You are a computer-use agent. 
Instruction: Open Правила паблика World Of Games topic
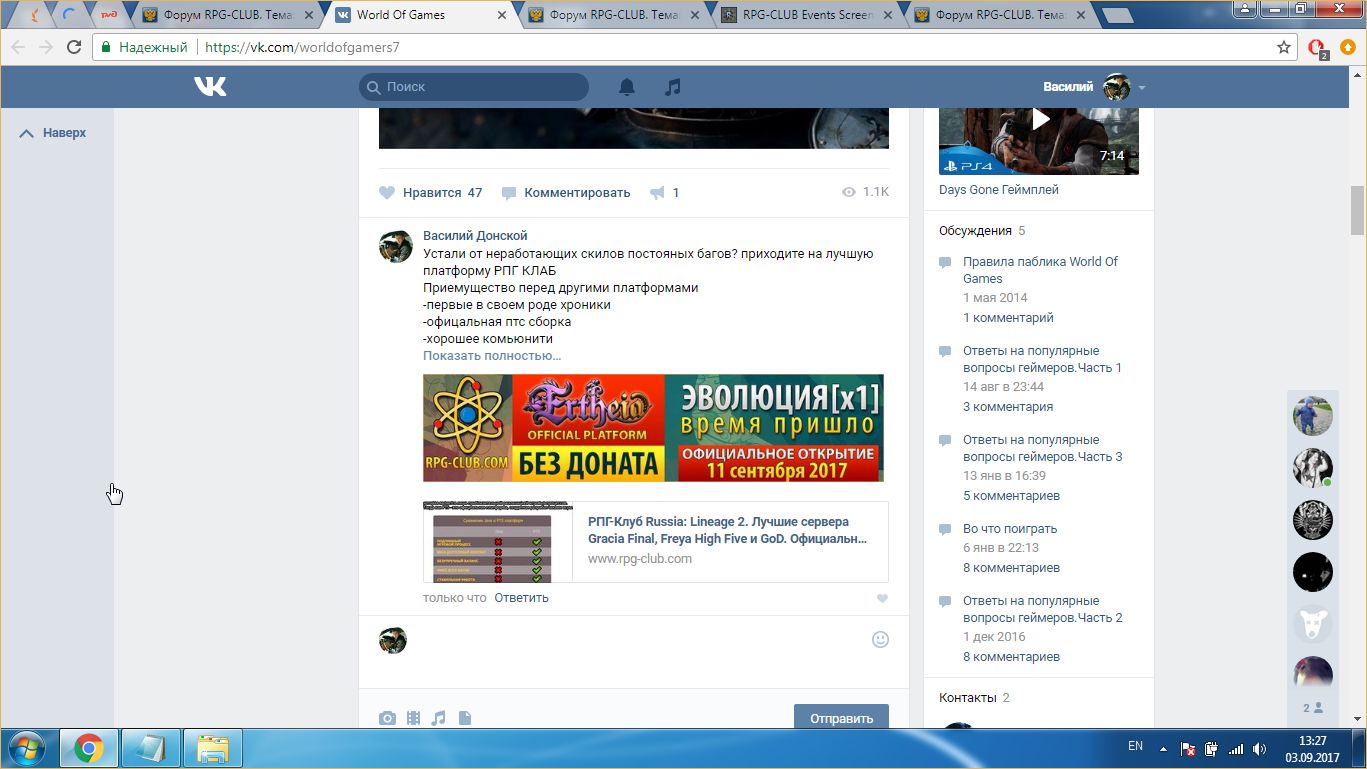(x=1040, y=270)
